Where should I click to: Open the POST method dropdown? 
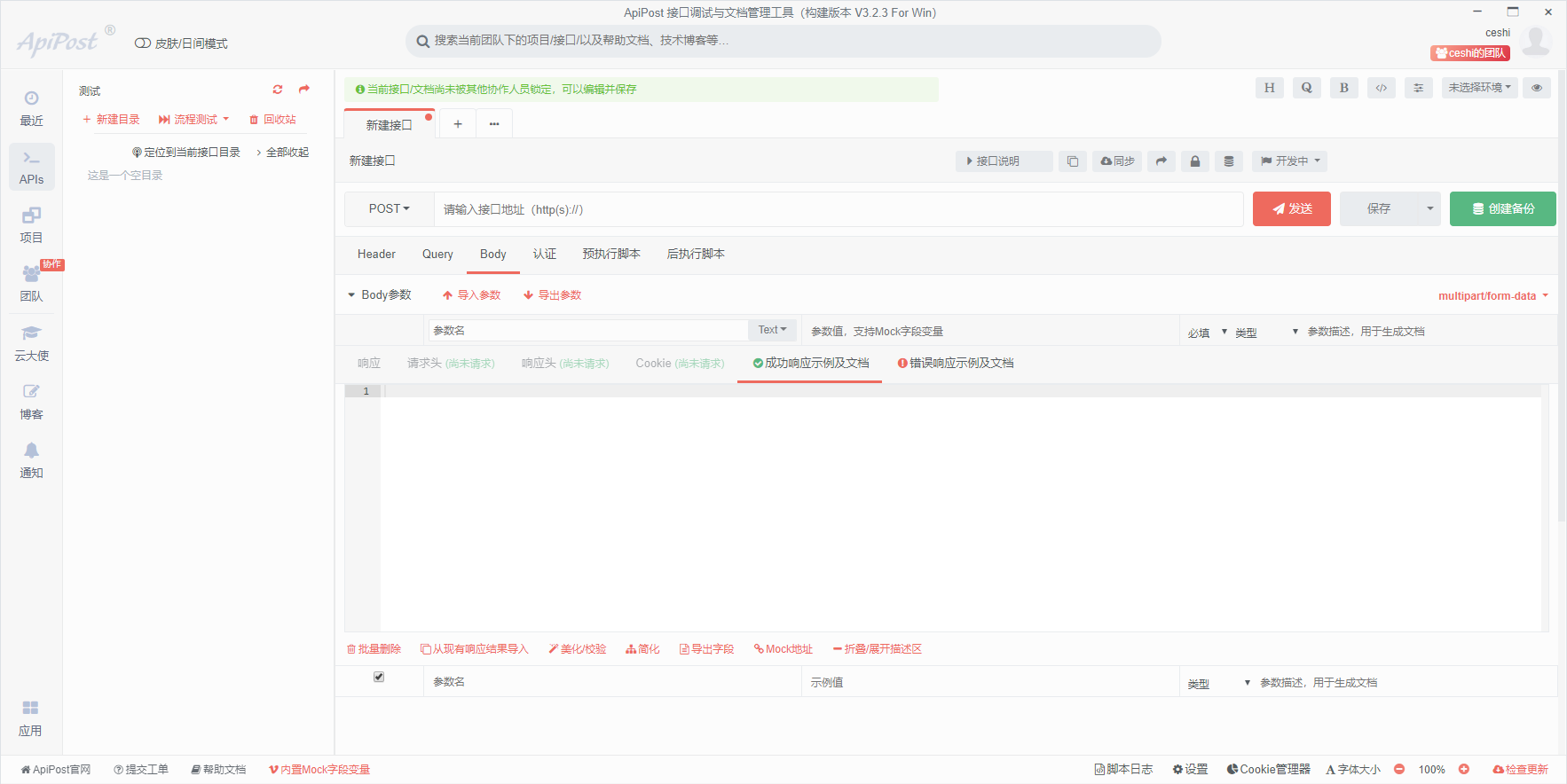pos(390,209)
